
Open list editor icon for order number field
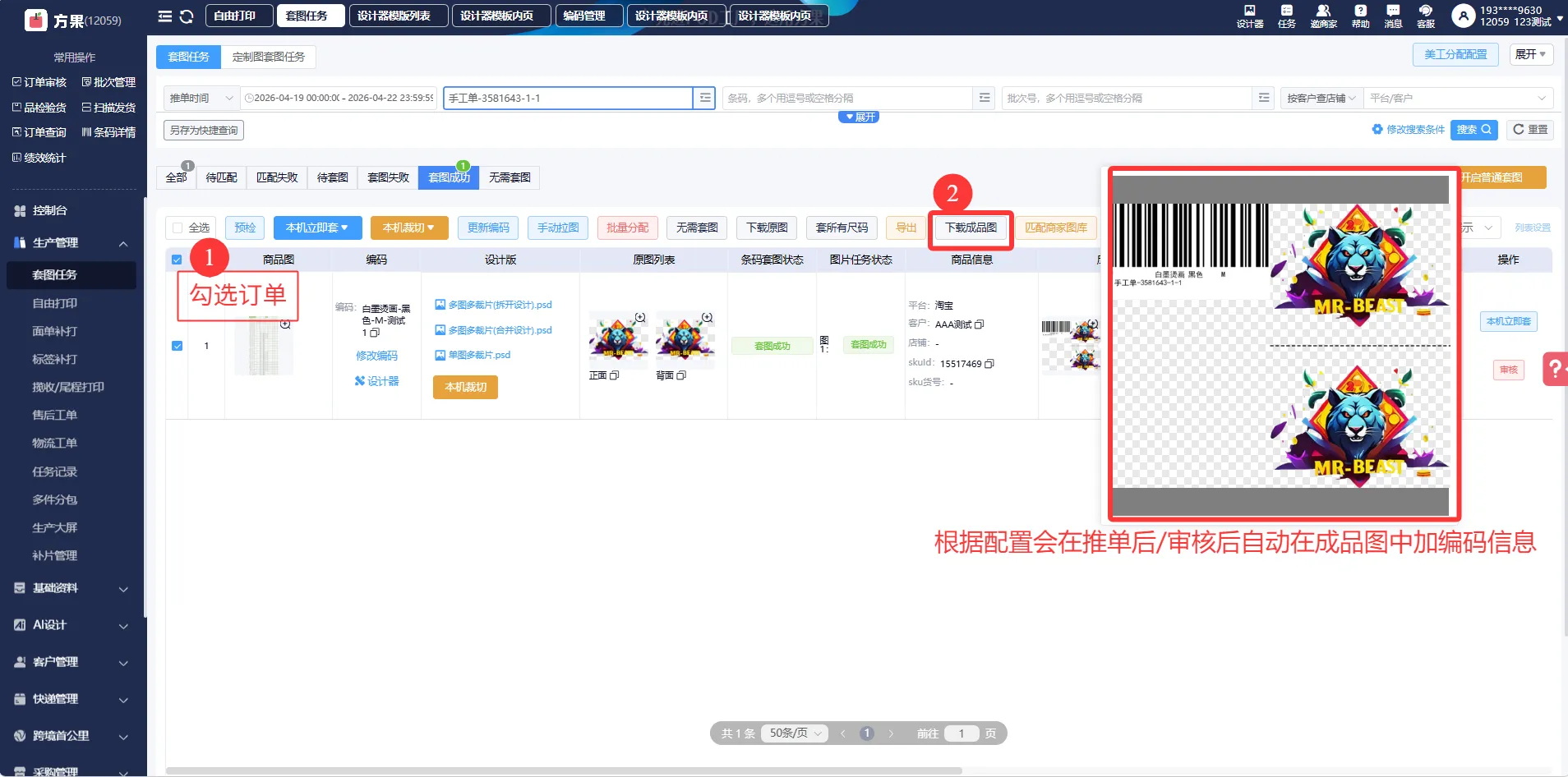pos(705,98)
